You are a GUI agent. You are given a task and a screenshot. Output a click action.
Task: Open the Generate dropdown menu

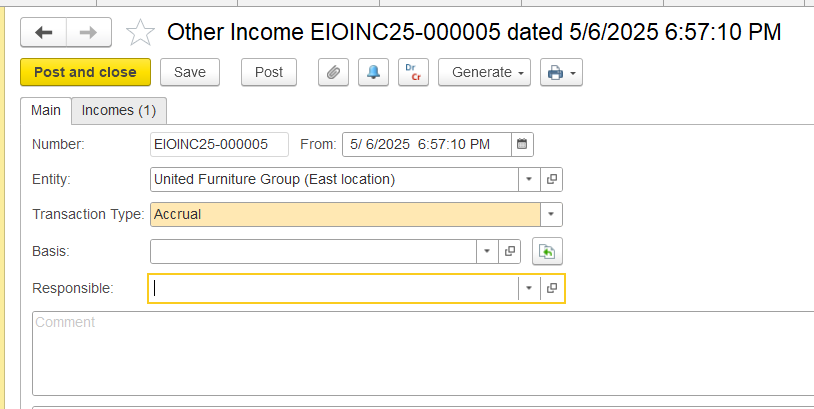tap(484, 72)
